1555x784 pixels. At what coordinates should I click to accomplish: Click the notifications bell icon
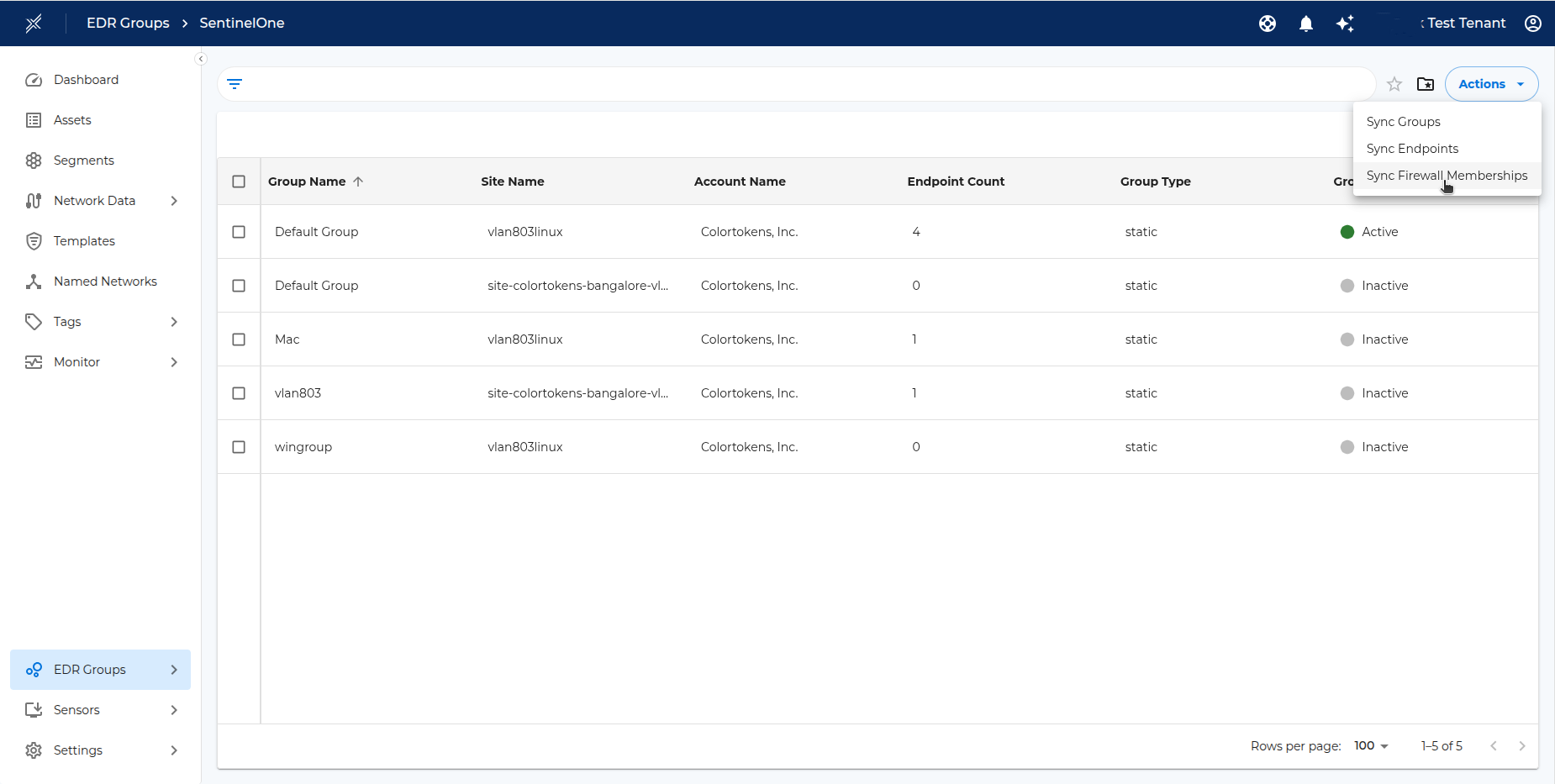point(1305,23)
